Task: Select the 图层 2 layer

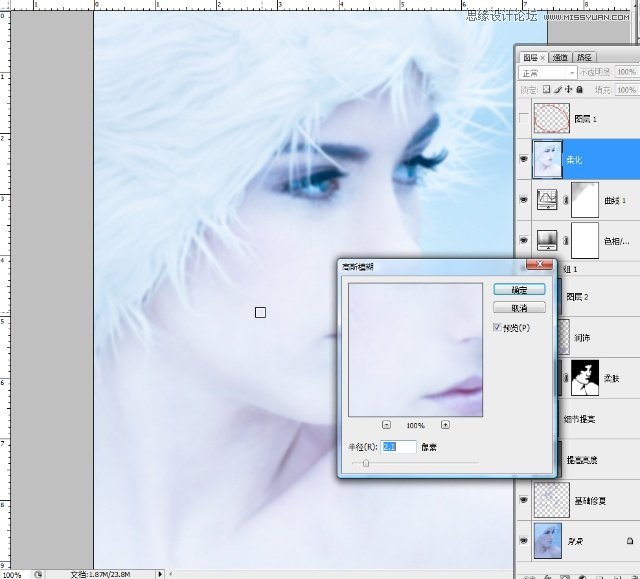Action: pos(577,297)
